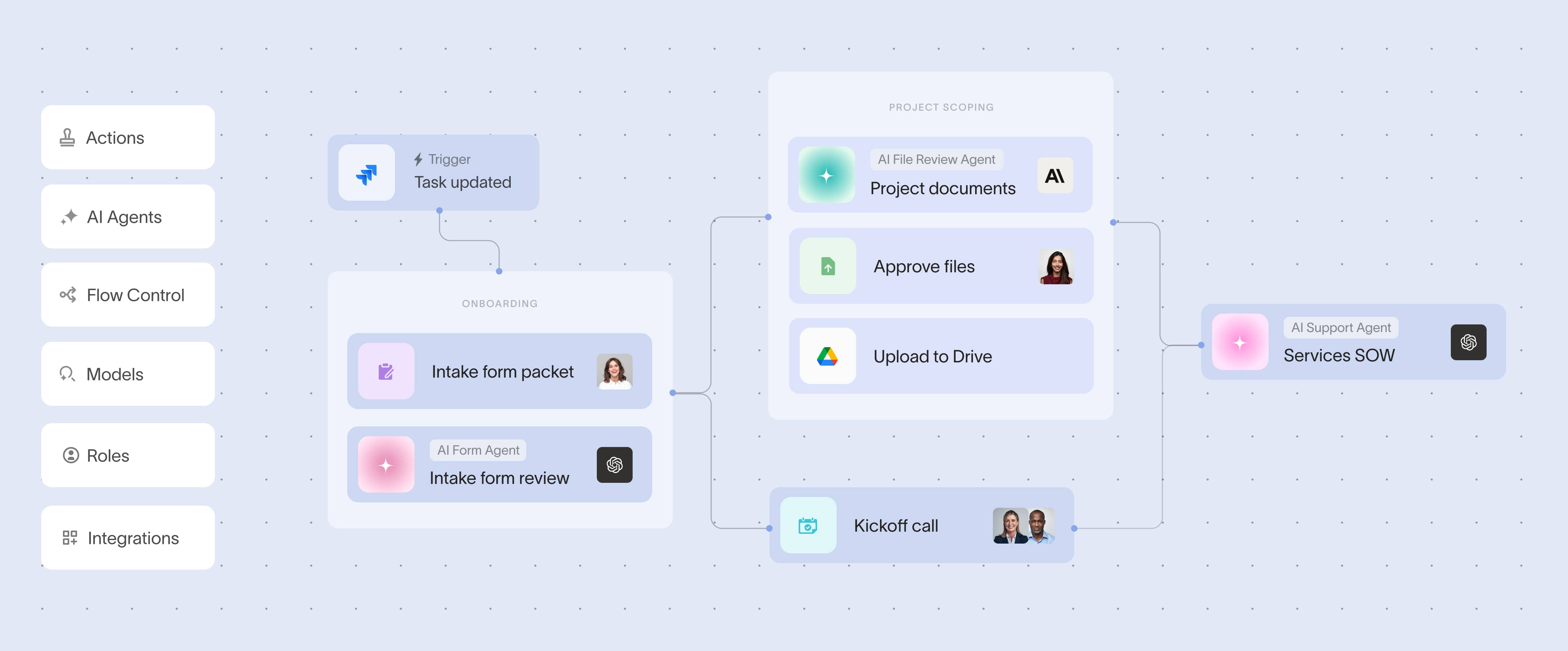
Task: Click the teal sparkle AI agent icon
Action: click(826, 175)
